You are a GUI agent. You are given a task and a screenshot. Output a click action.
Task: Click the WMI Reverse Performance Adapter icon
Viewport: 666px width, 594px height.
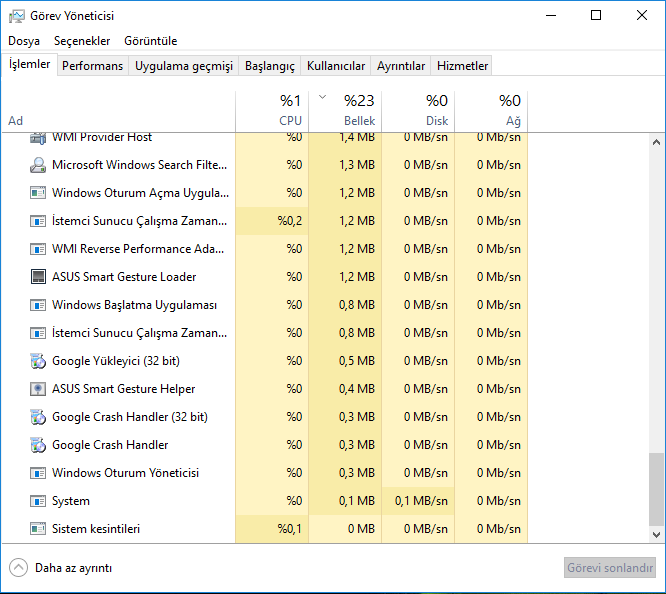38,249
